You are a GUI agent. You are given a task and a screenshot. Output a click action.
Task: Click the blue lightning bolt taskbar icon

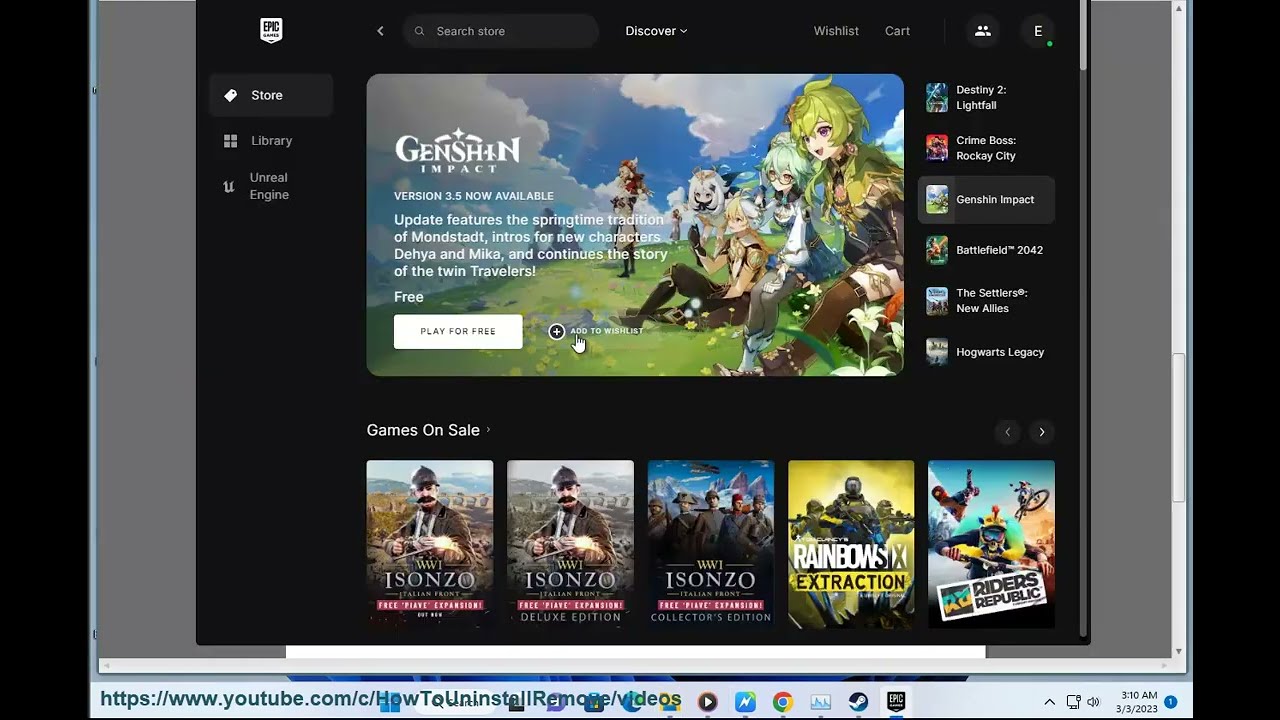coord(745,702)
